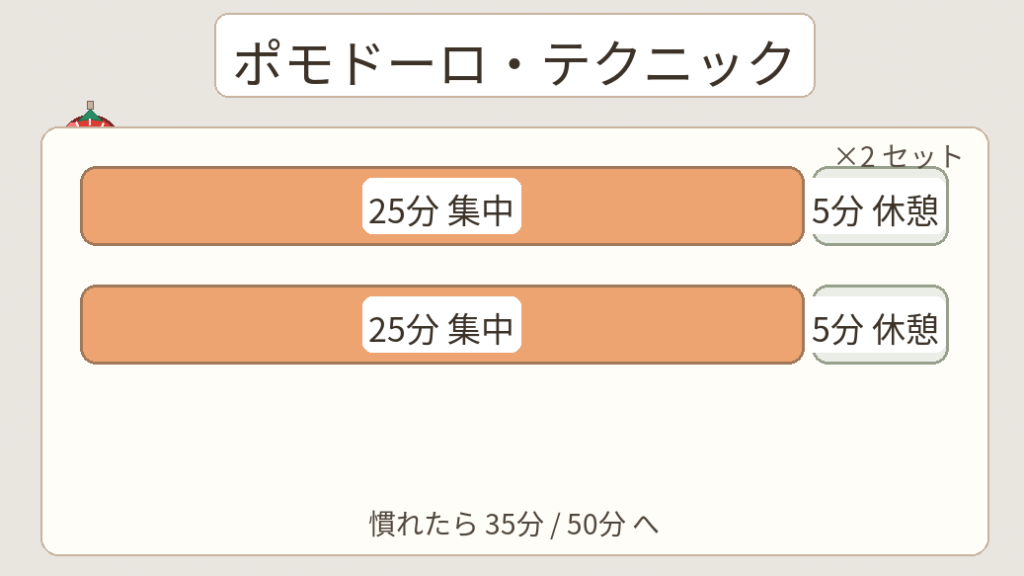The image size is (1024, 576).
Task: Click the top 5分 休憩 block
Action: pyautogui.click(x=879, y=207)
